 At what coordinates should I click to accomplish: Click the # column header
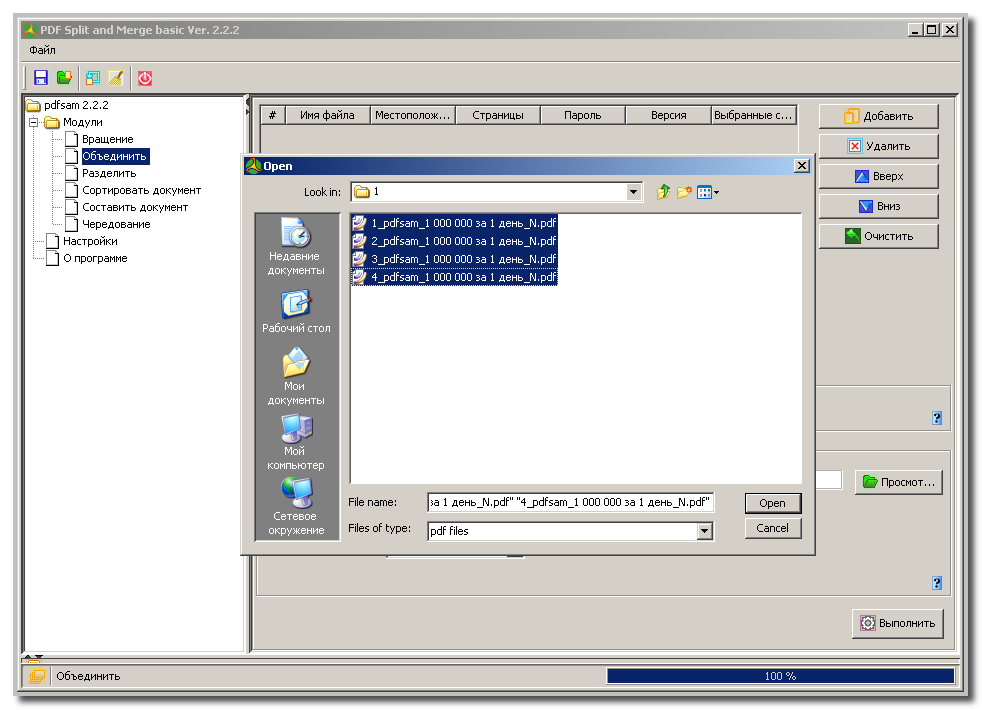272,115
